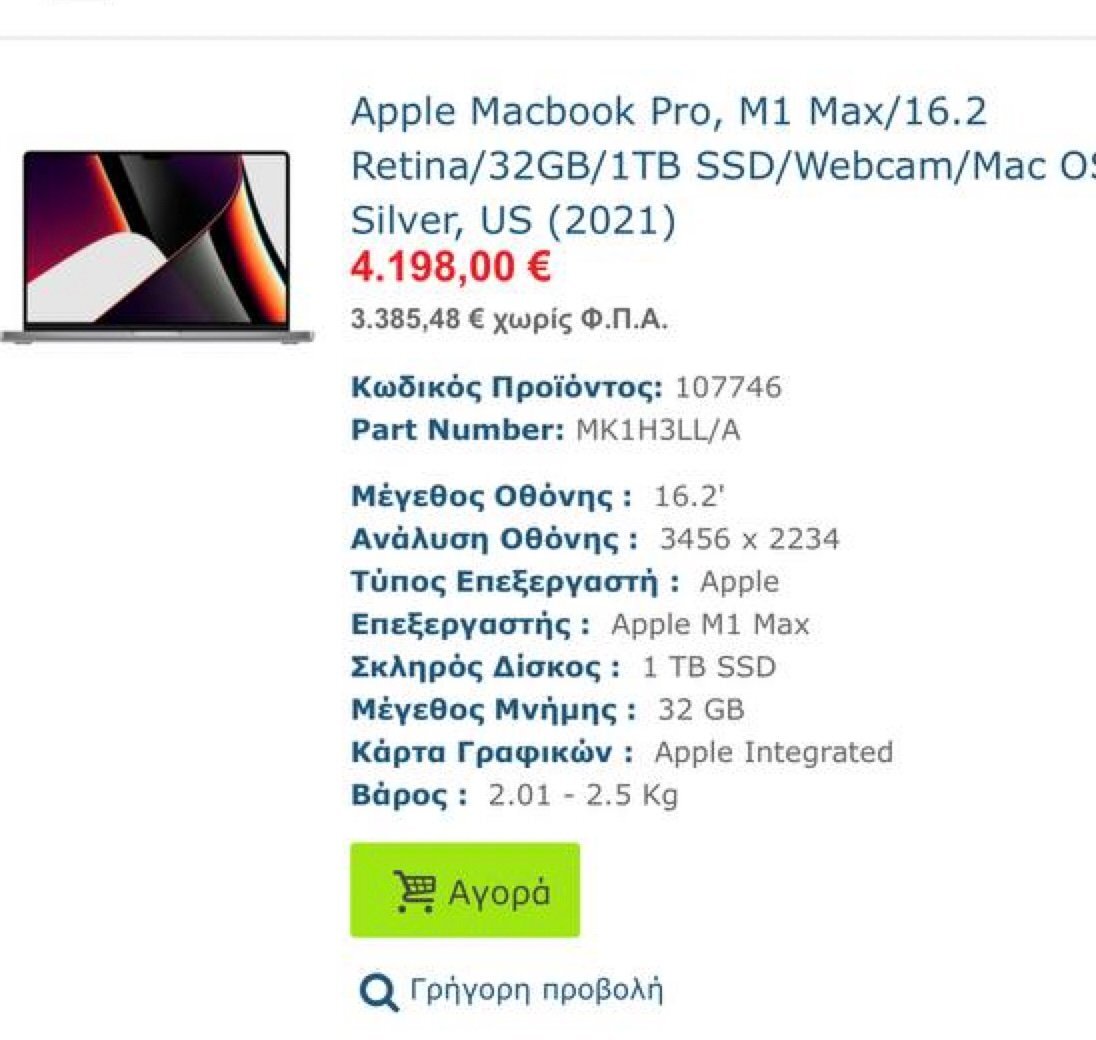Click the magnifier icon beside Γρήγορη προβολή

(379, 992)
